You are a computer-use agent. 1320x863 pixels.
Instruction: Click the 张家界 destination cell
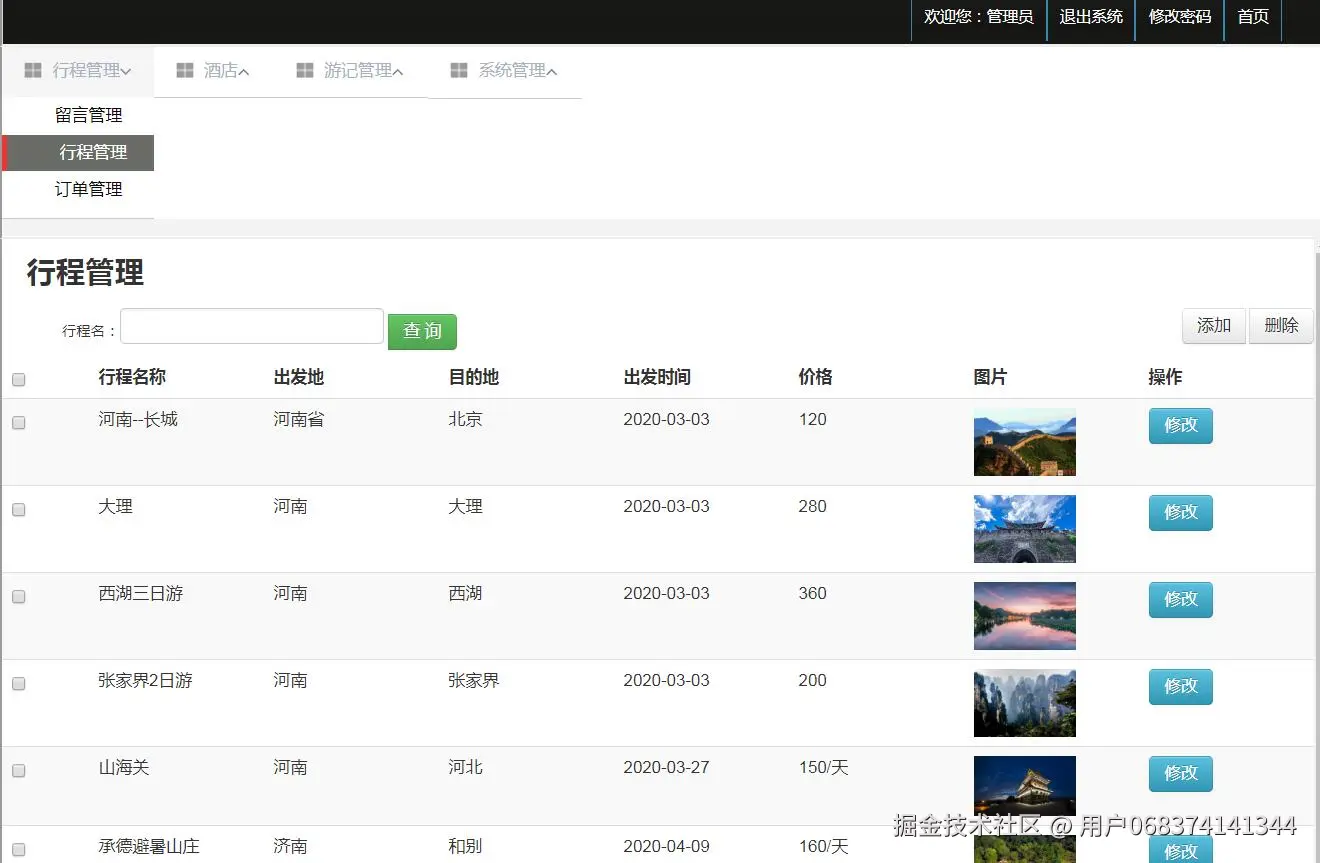[474, 681]
